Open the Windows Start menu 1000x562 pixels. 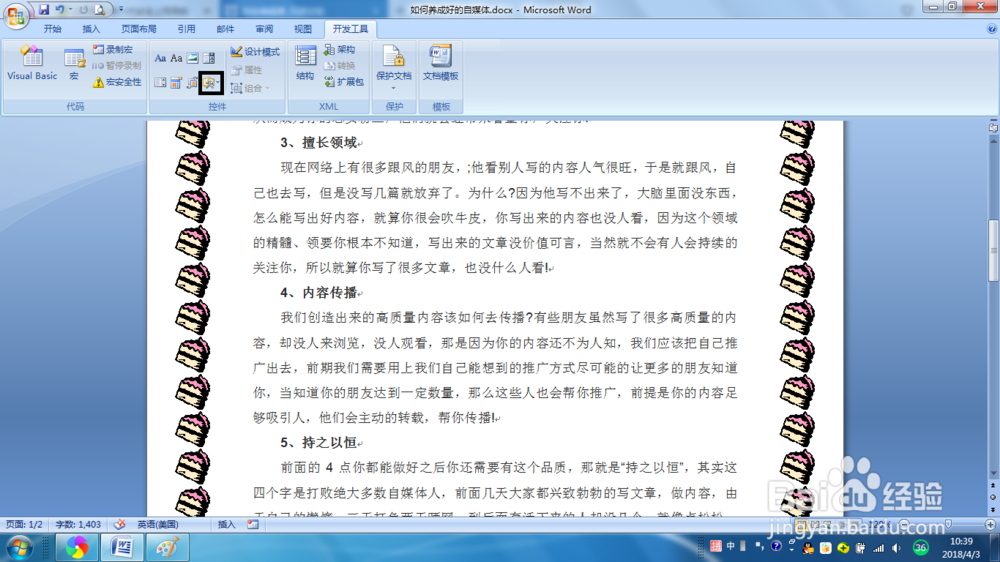18,548
